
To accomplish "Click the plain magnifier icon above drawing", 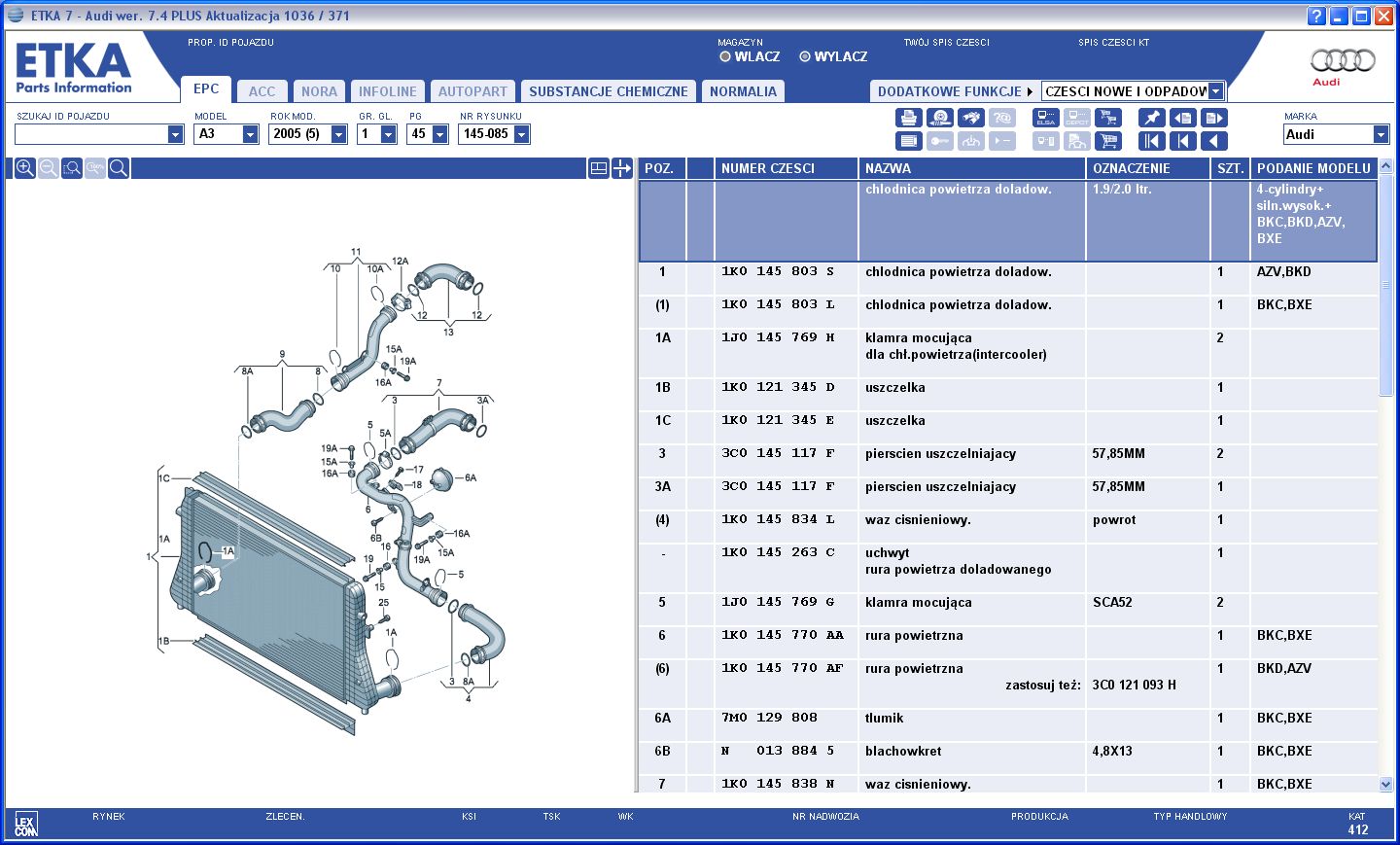I will (x=119, y=168).
